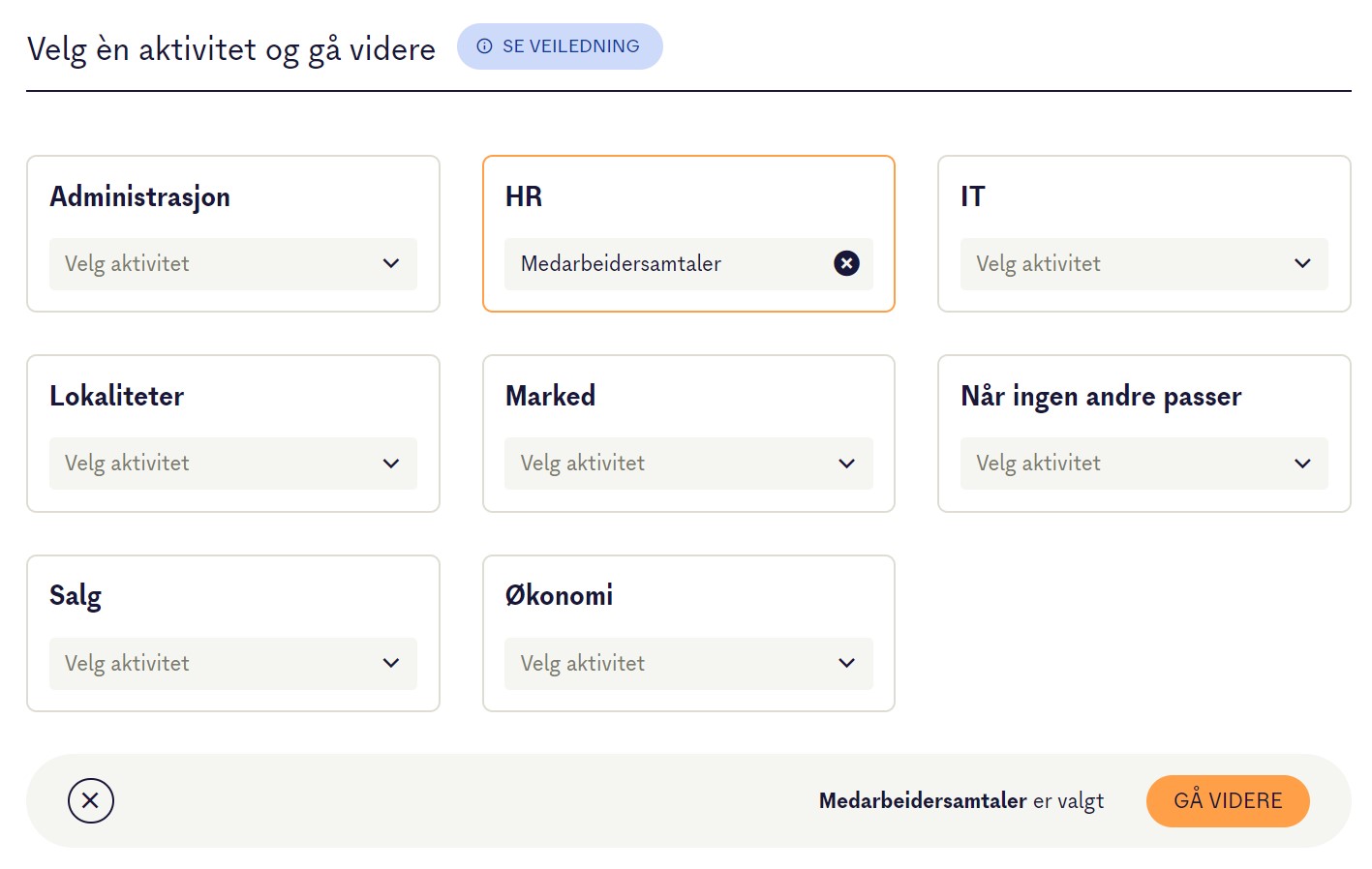
Task: Open the Når ingen andre passer dropdown
Action: (1143, 464)
